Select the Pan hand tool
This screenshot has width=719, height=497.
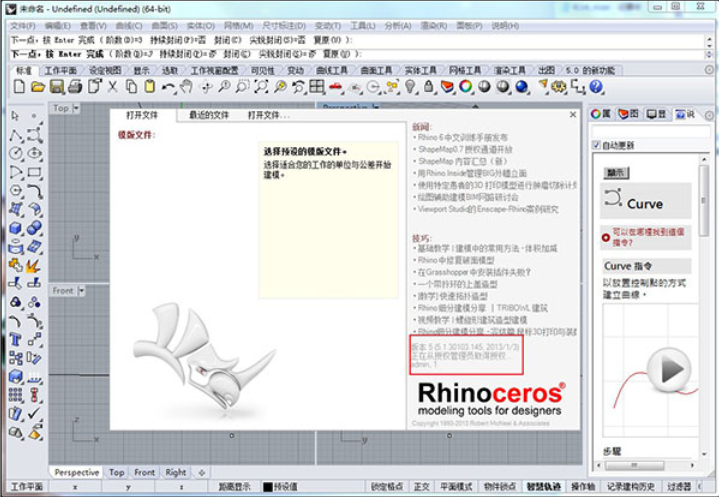pyautogui.click(x=186, y=88)
